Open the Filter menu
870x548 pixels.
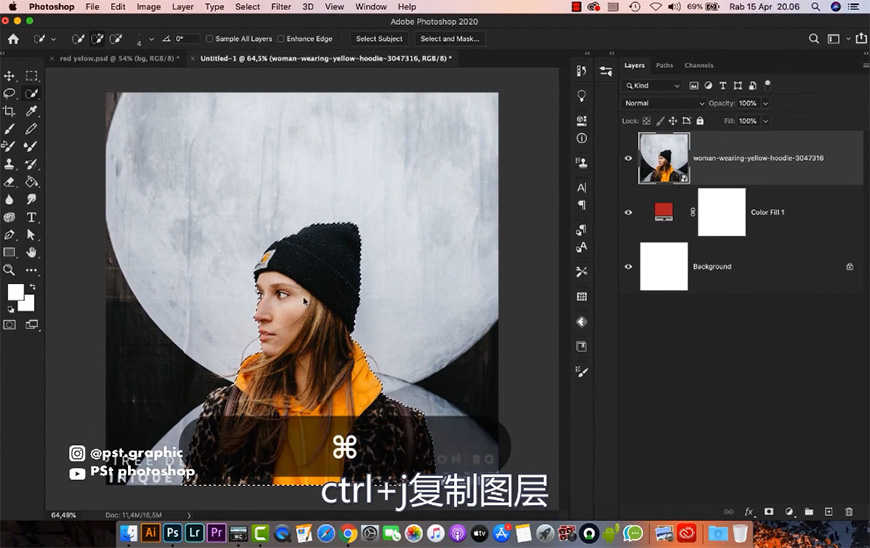tap(281, 7)
